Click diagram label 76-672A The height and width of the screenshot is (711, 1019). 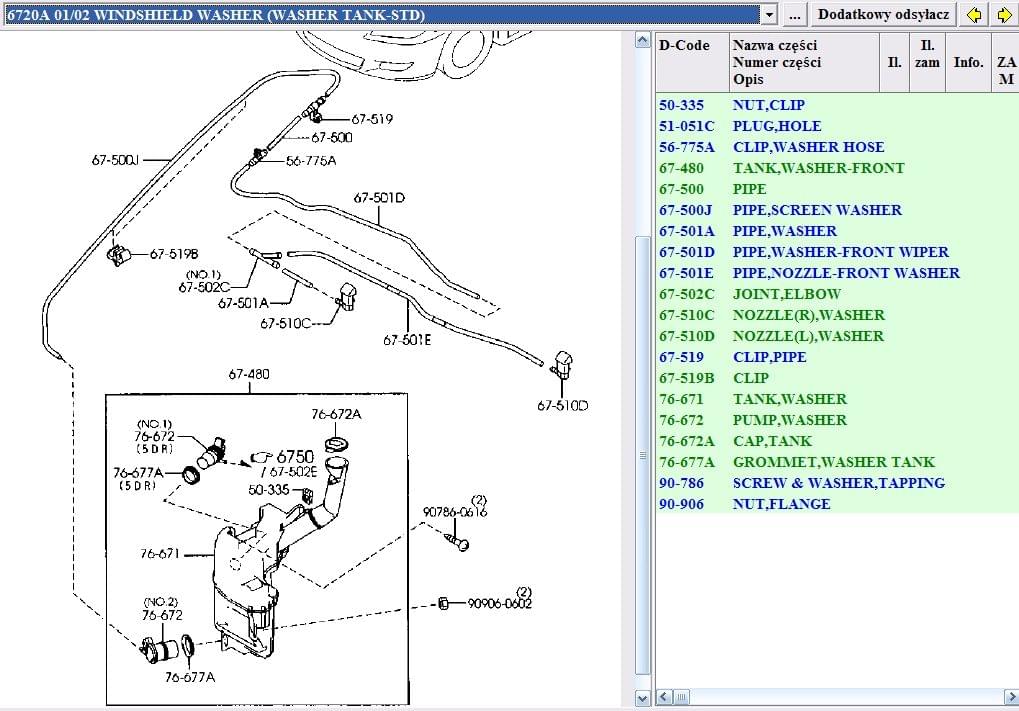tap(336, 414)
